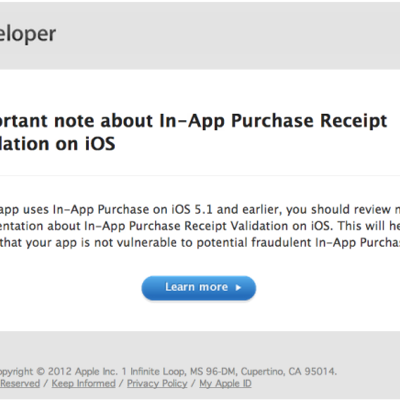
Task: Open the Privacy Policy footer link
Action: (x=157, y=384)
